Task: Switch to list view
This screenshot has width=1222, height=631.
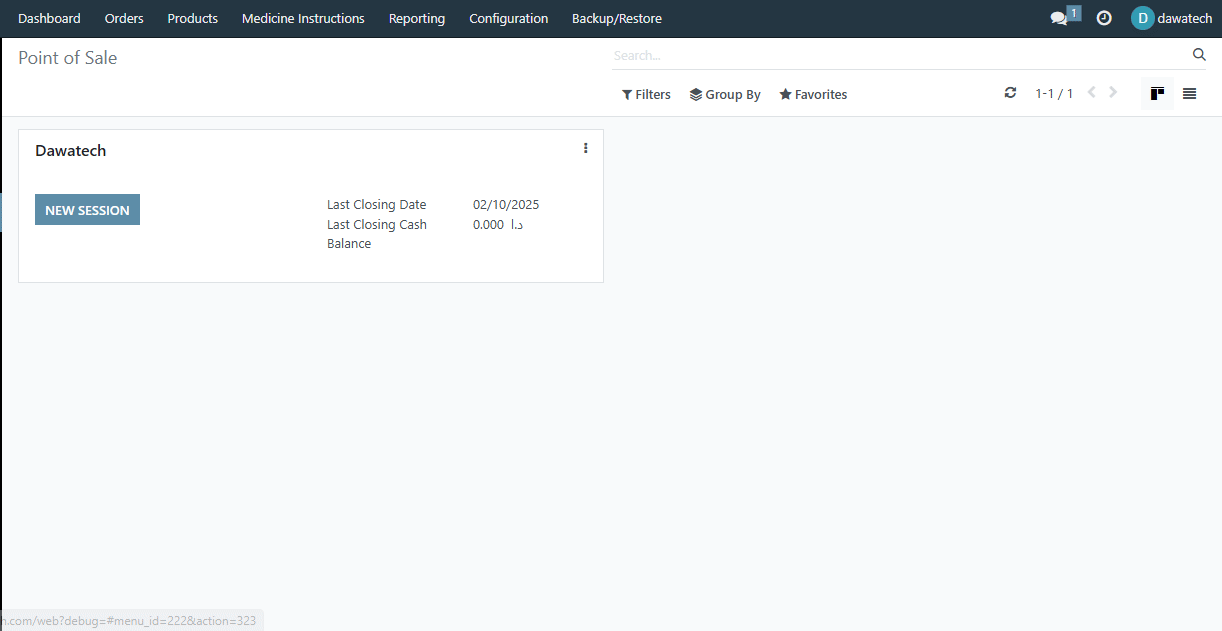Action: tap(1189, 94)
